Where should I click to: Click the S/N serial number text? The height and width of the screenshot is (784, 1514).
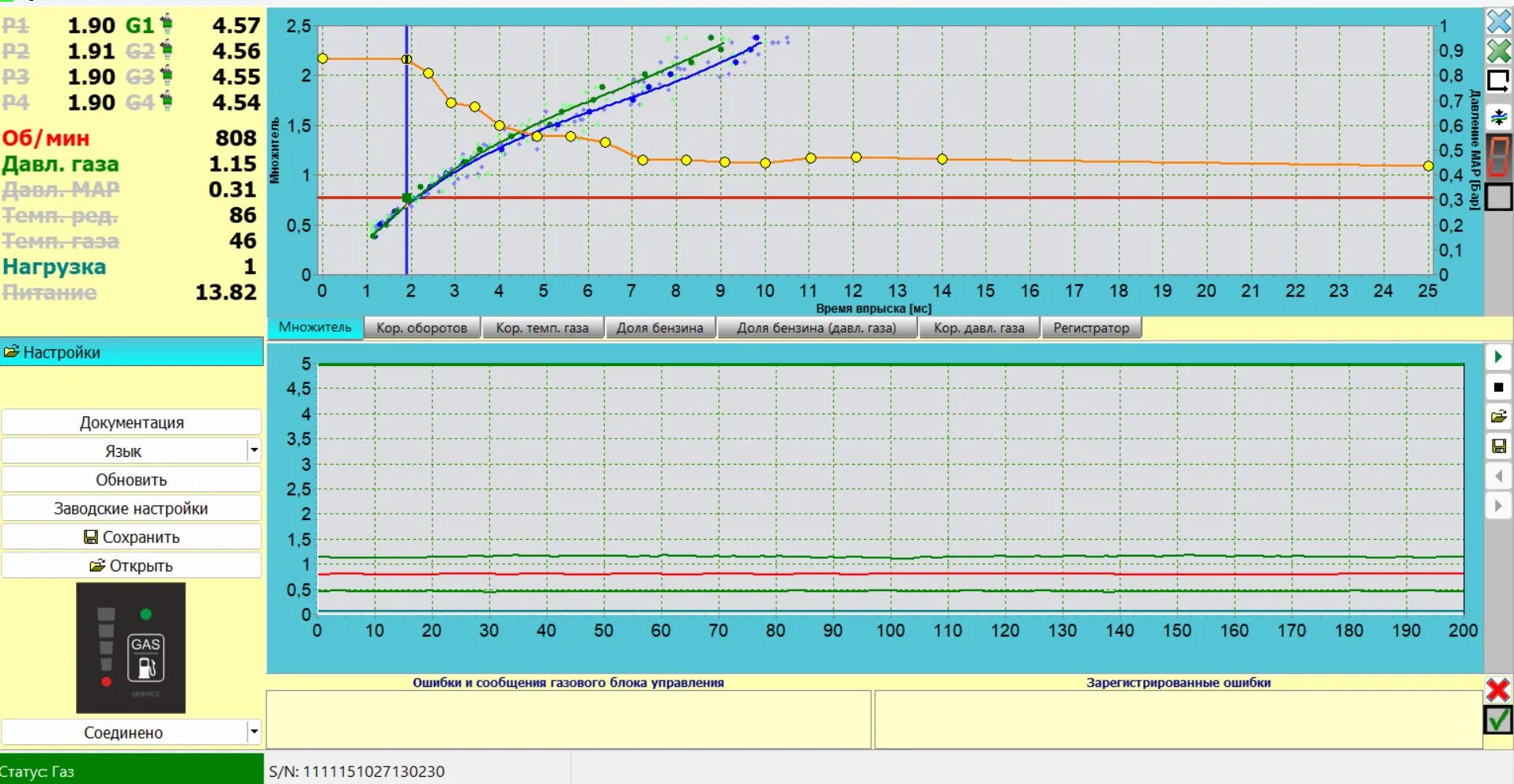click(x=357, y=771)
